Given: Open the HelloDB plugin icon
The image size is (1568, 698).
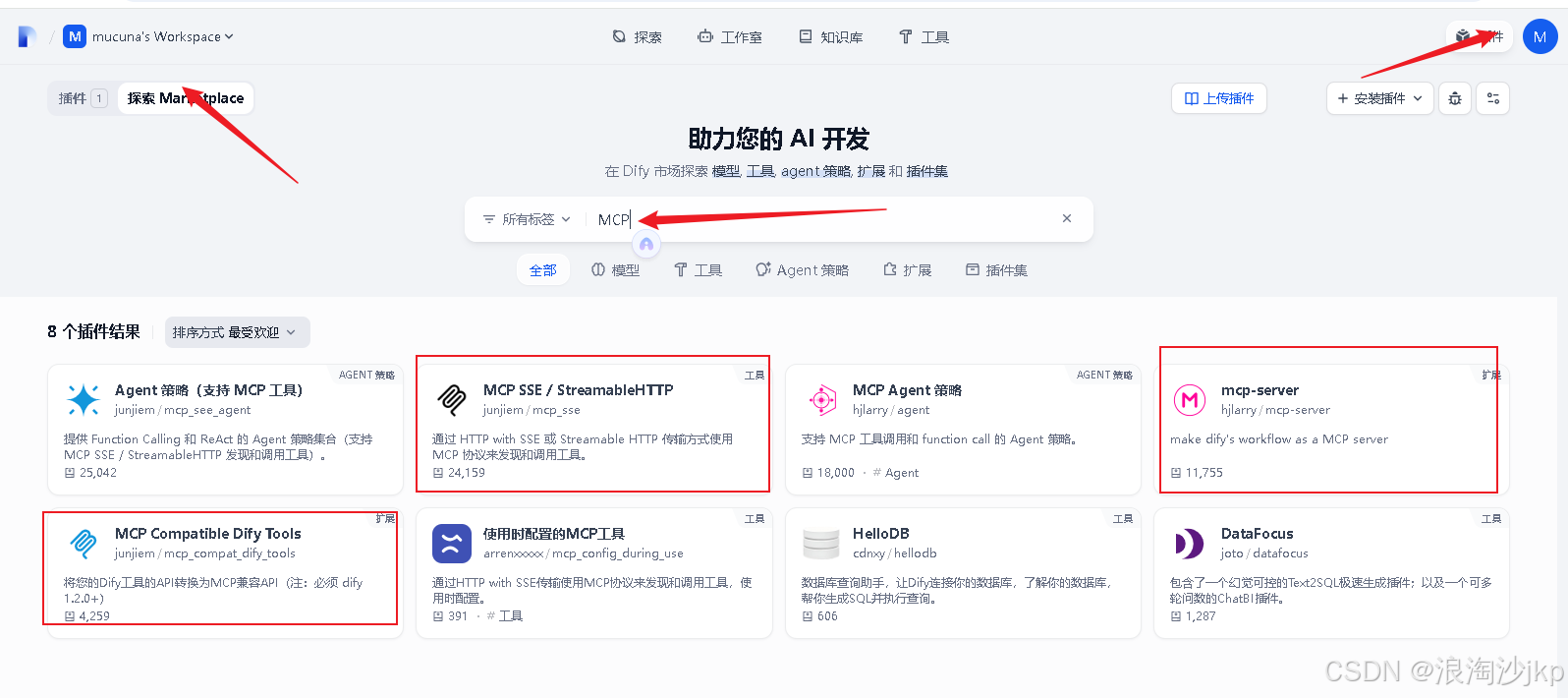Looking at the screenshot, I should pos(821,544).
